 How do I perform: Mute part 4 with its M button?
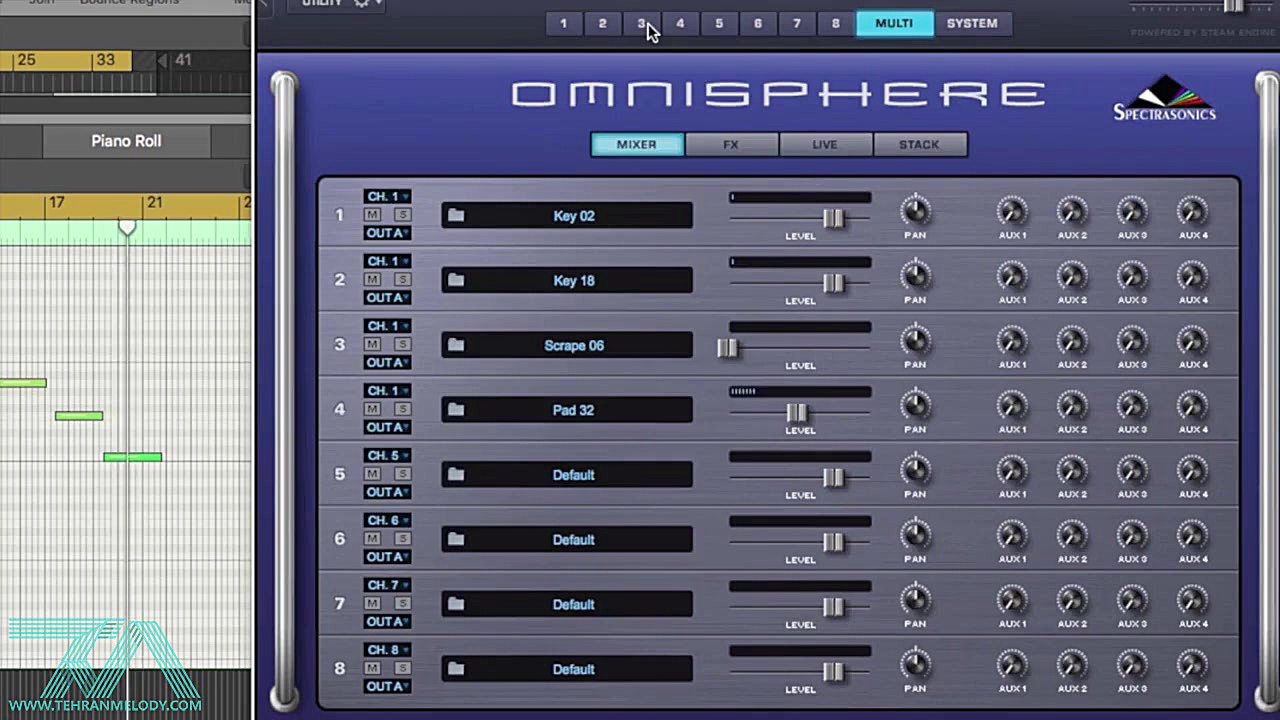tap(372, 409)
